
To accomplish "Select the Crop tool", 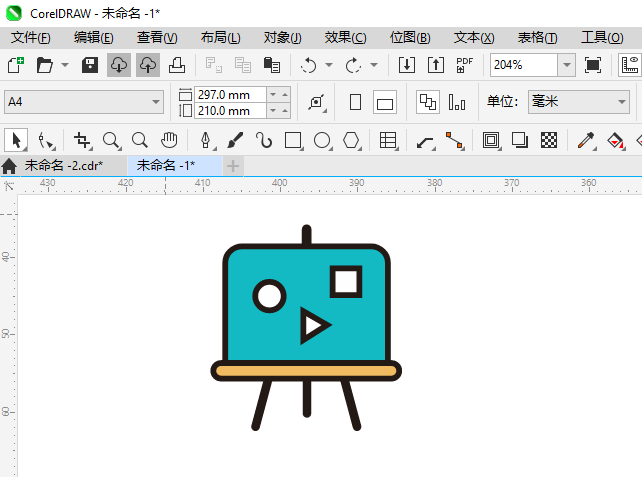I will tap(82, 140).
